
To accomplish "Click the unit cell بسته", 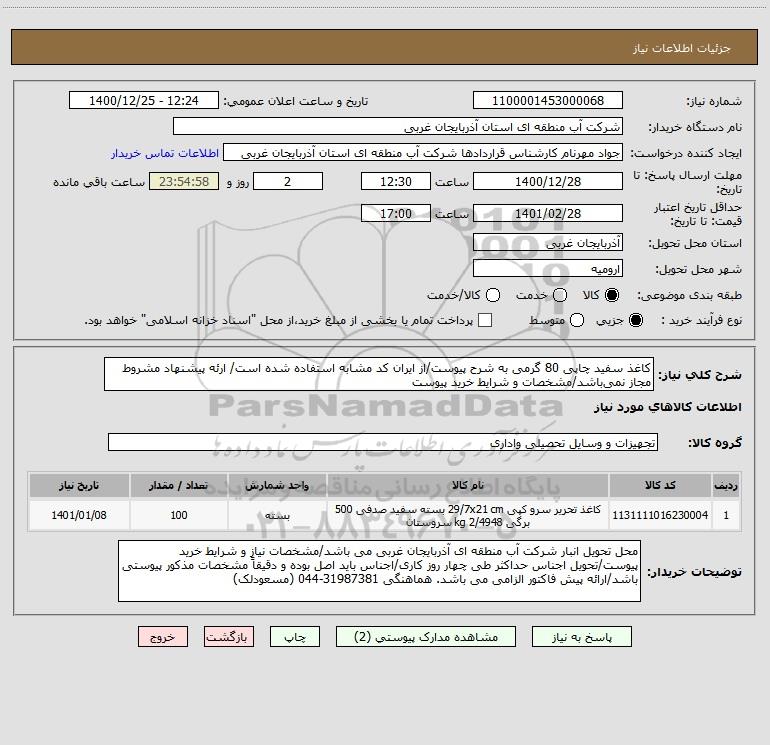I will point(277,515).
